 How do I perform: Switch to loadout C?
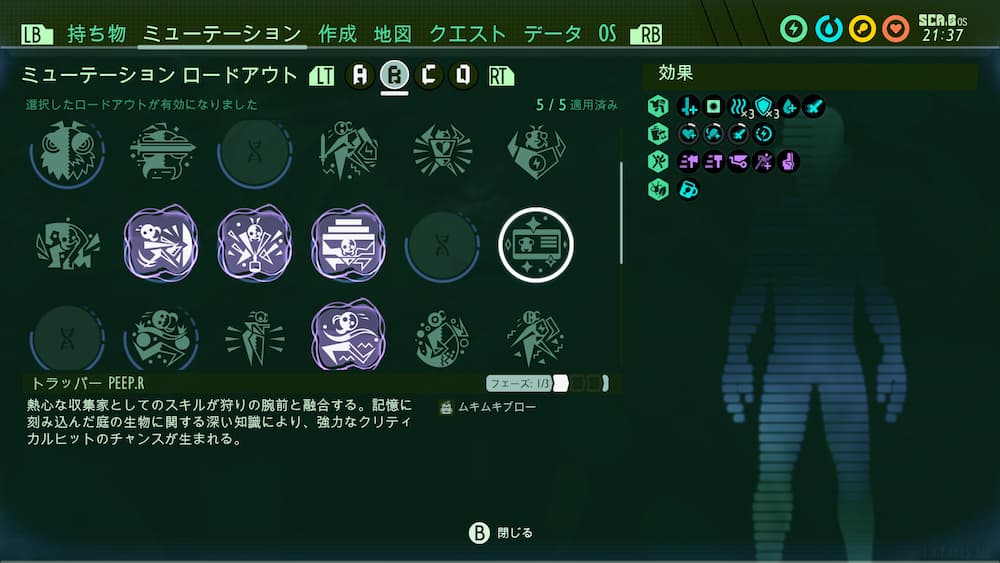428,76
